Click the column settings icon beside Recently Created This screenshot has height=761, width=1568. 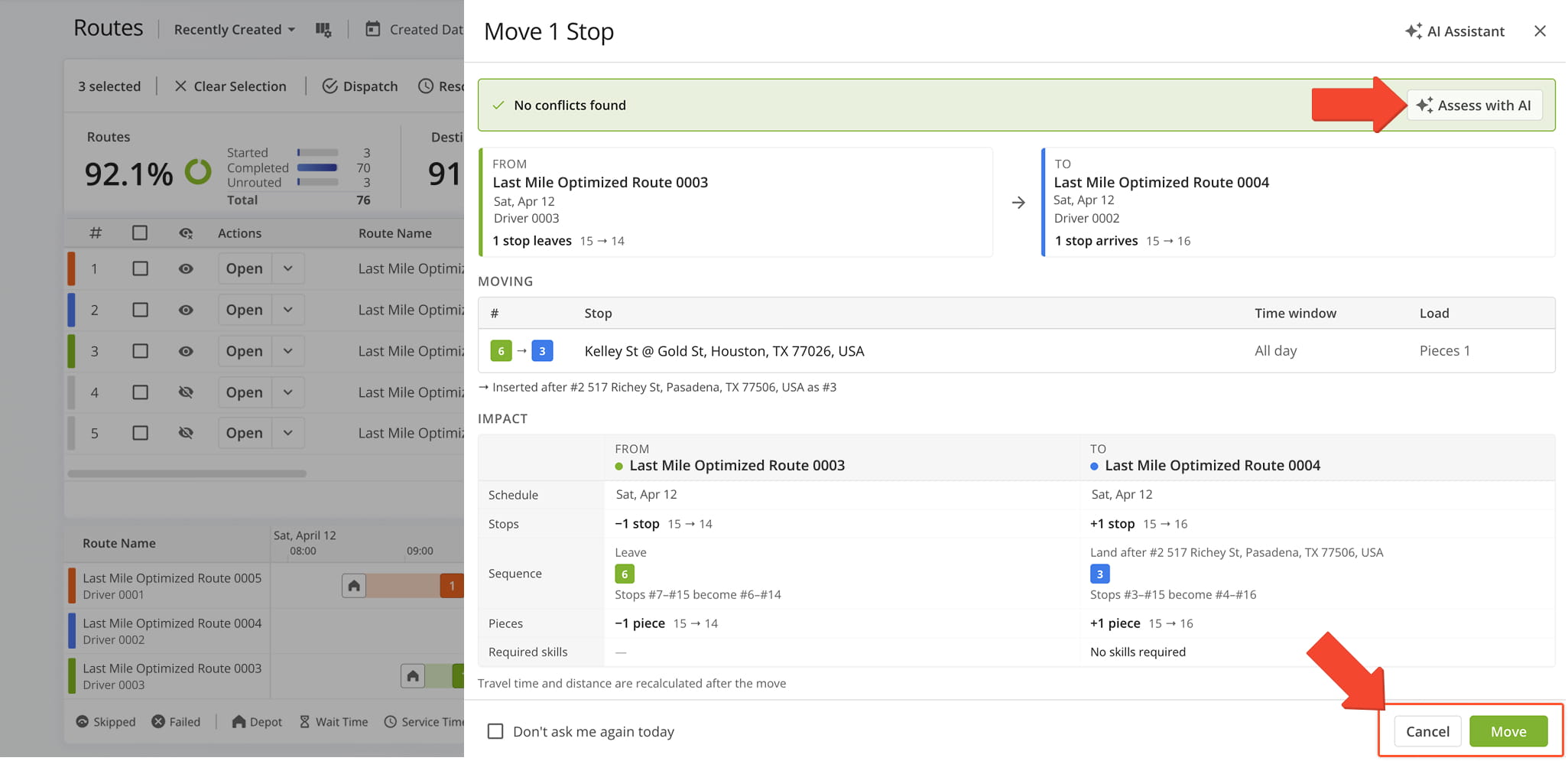click(x=323, y=30)
